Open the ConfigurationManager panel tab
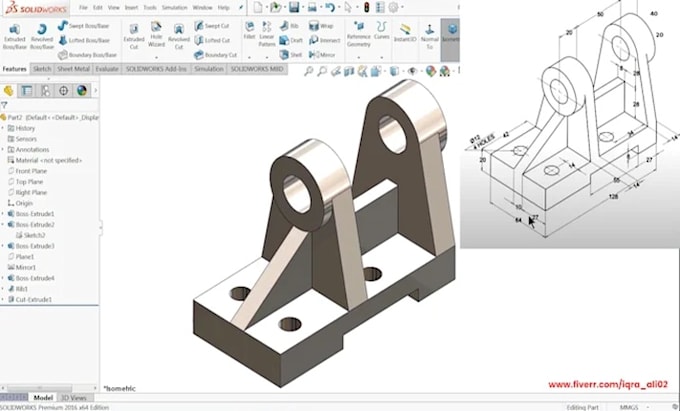 tap(45, 90)
